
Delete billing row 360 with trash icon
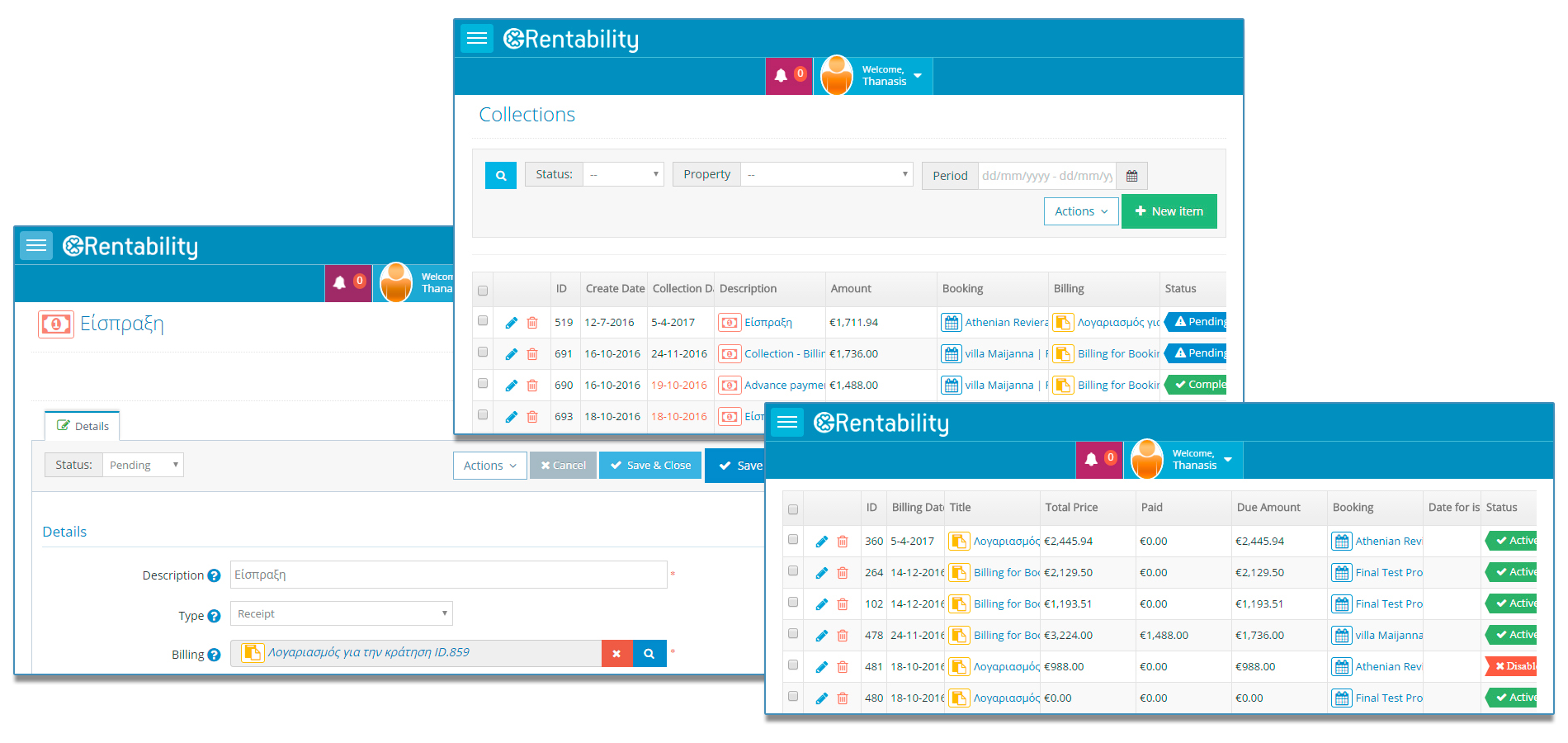point(843,542)
